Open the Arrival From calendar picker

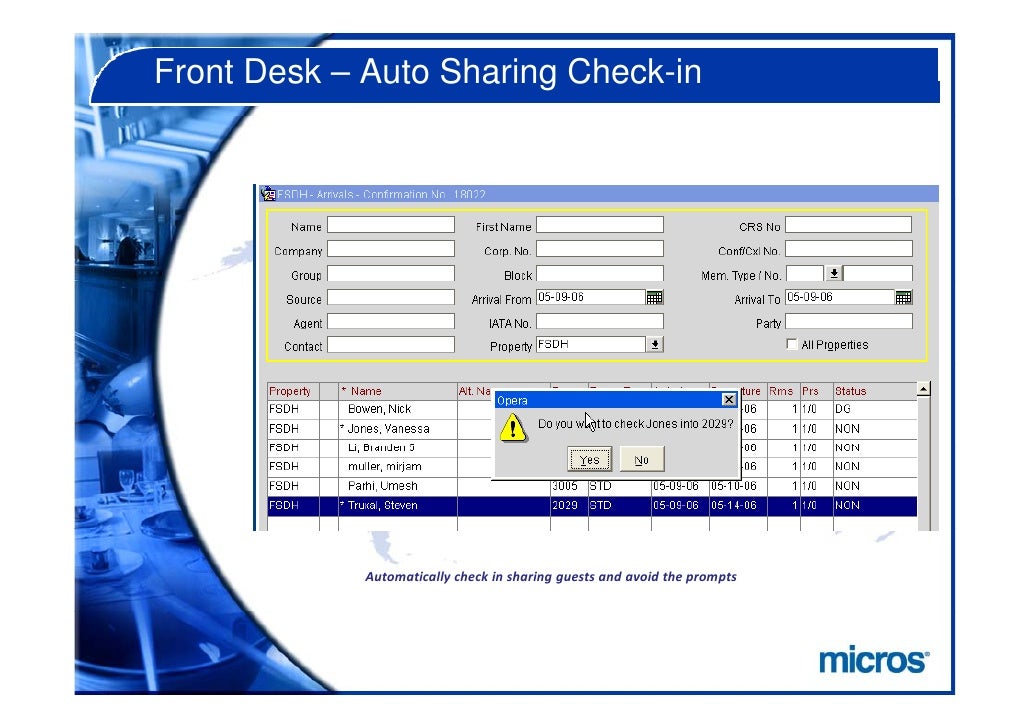(x=654, y=298)
